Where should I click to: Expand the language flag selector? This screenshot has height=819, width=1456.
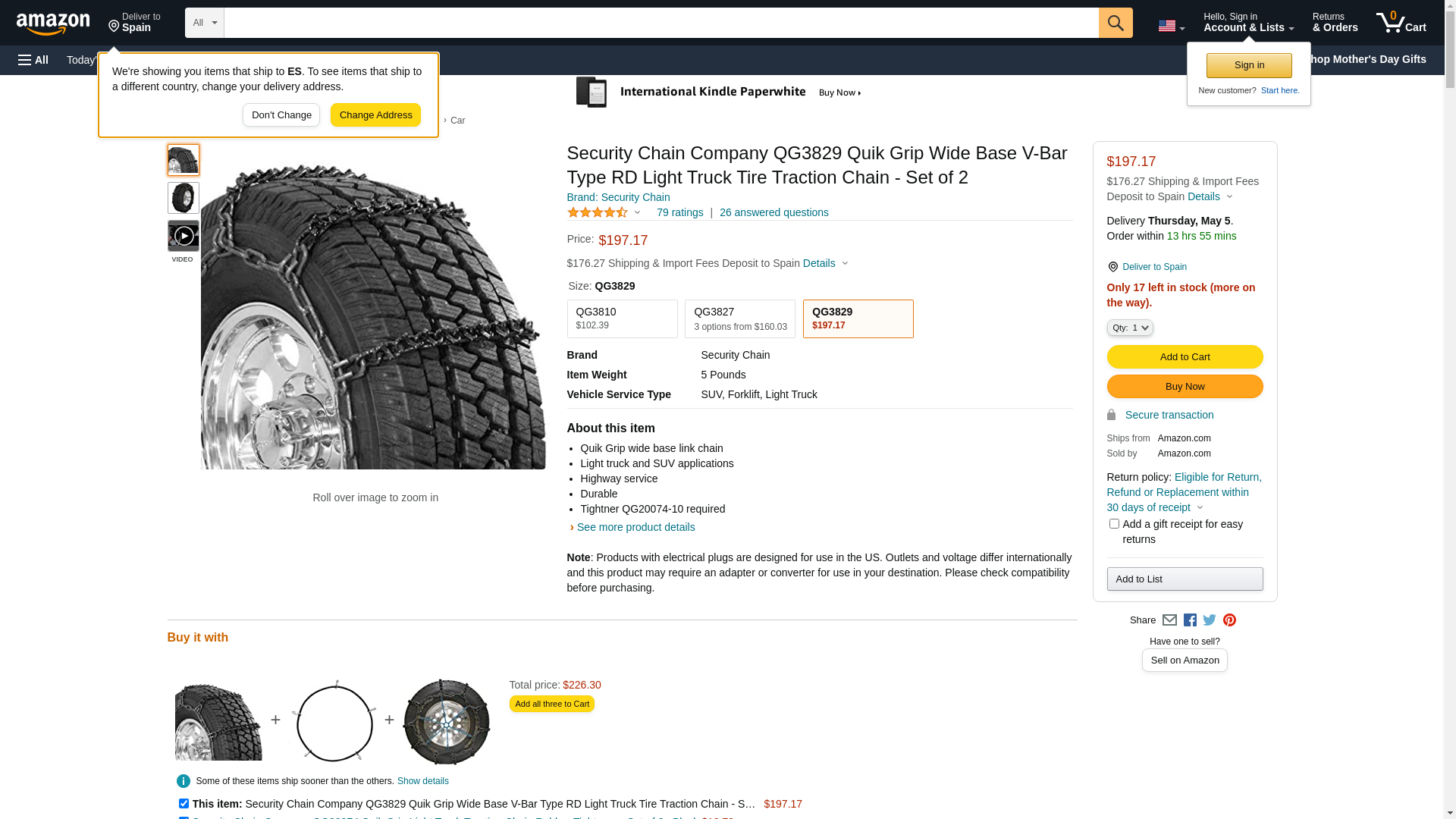click(1171, 27)
